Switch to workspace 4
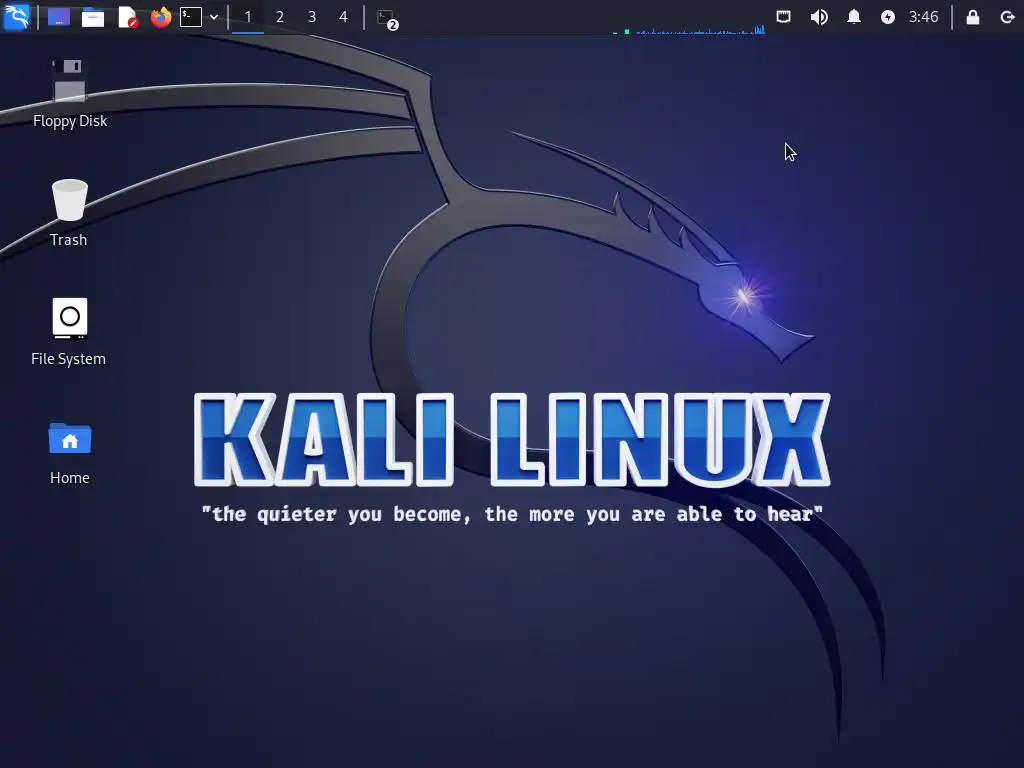The width and height of the screenshot is (1024, 768). point(343,17)
